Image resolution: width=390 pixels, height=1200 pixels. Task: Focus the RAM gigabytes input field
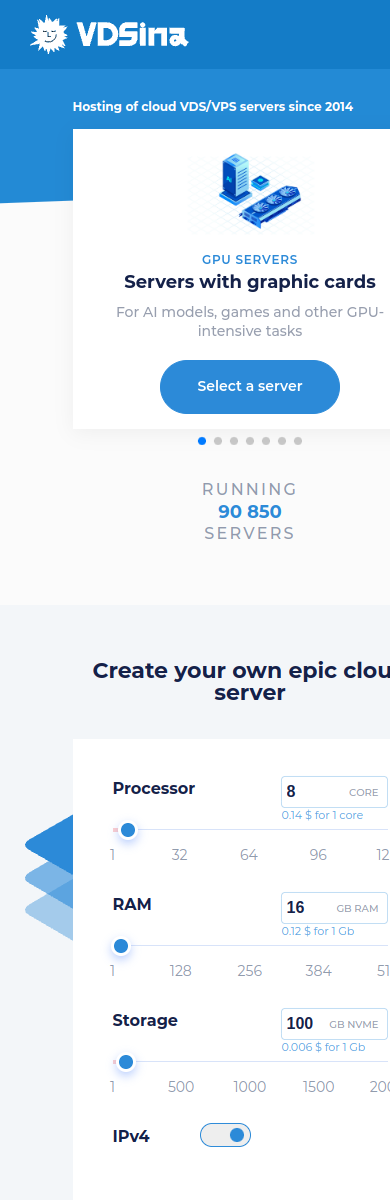334,907
